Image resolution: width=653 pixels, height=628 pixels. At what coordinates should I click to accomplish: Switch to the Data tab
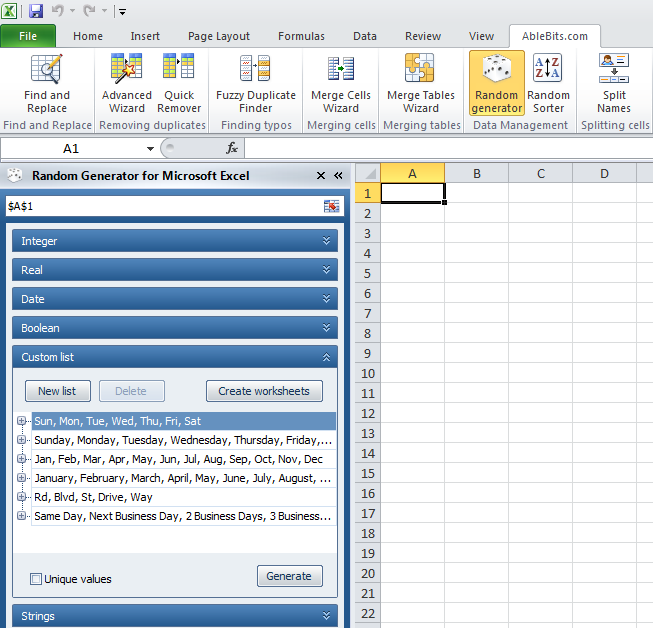click(x=365, y=36)
